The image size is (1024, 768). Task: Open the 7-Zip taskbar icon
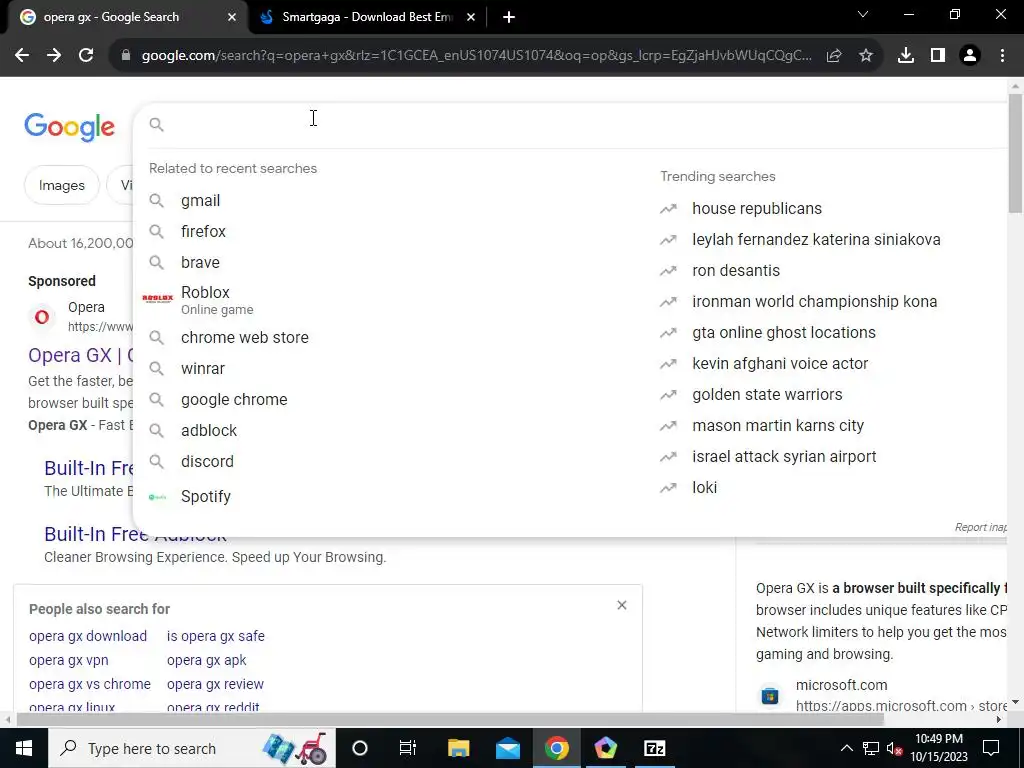pos(654,748)
